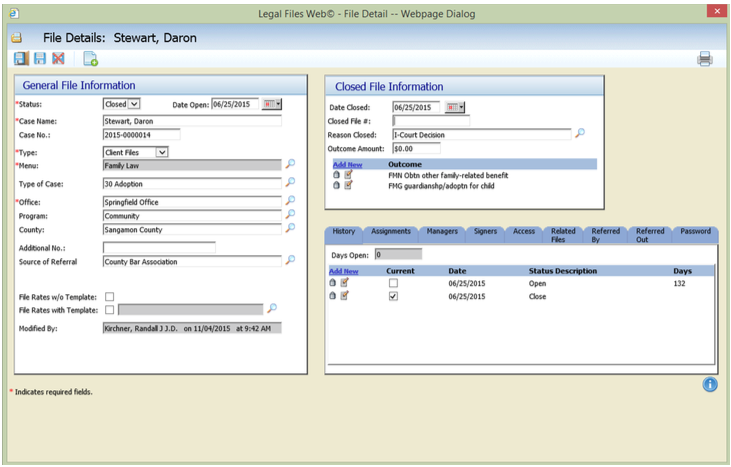Screen dimensions: 731x467
Task: Edit the Open status history row
Action: (345, 282)
